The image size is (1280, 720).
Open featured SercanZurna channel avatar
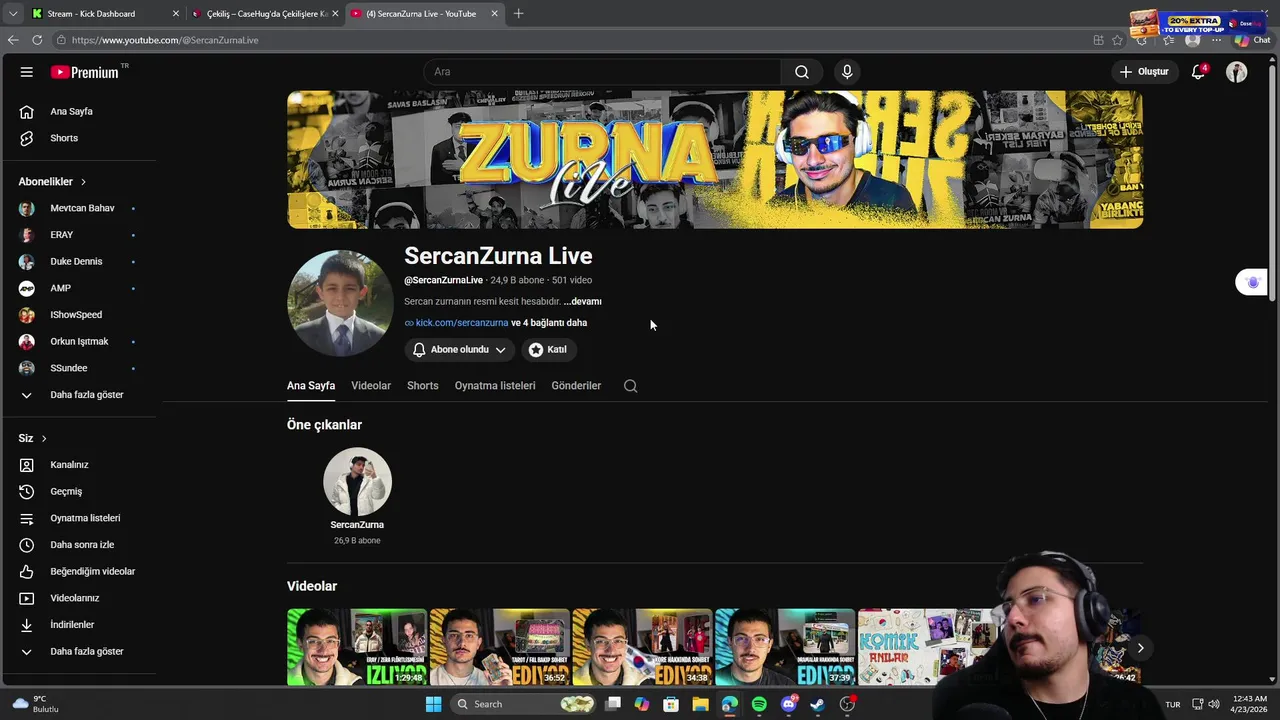click(x=357, y=482)
